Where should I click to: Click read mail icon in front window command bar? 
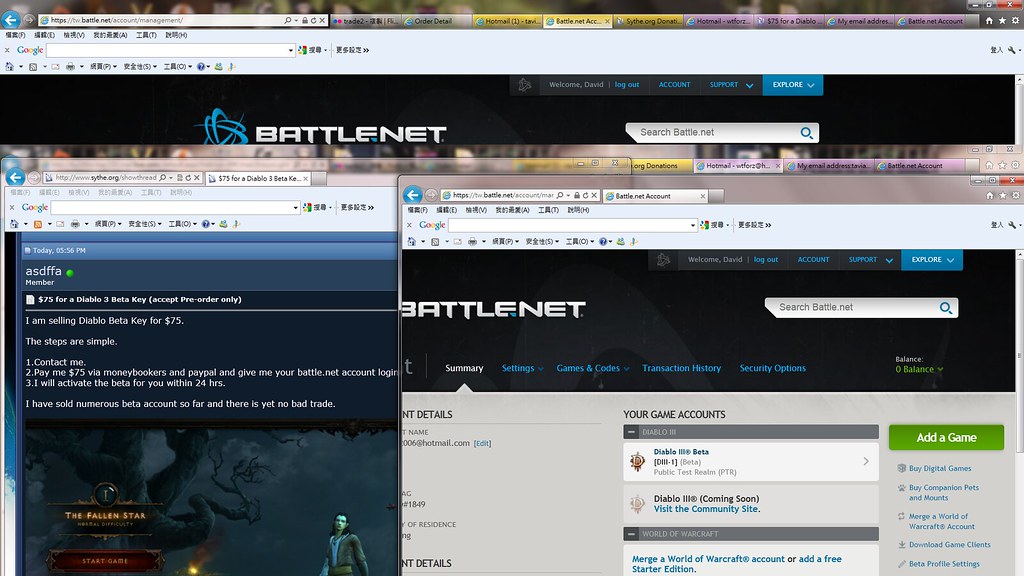pyautogui.click(x=457, y=242)
